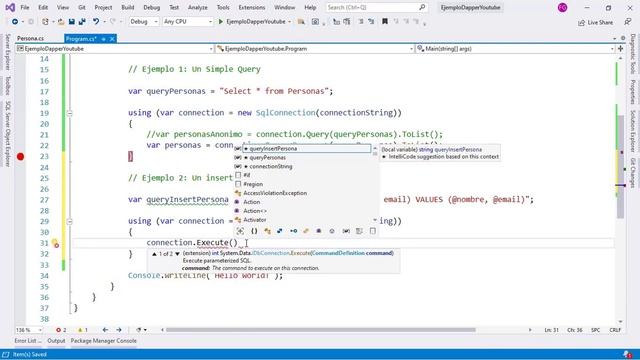Click the bookmark toolbar icon
The height and width of the screenshot is (360, 640).
pyautogui.click(x=384, y=22)
